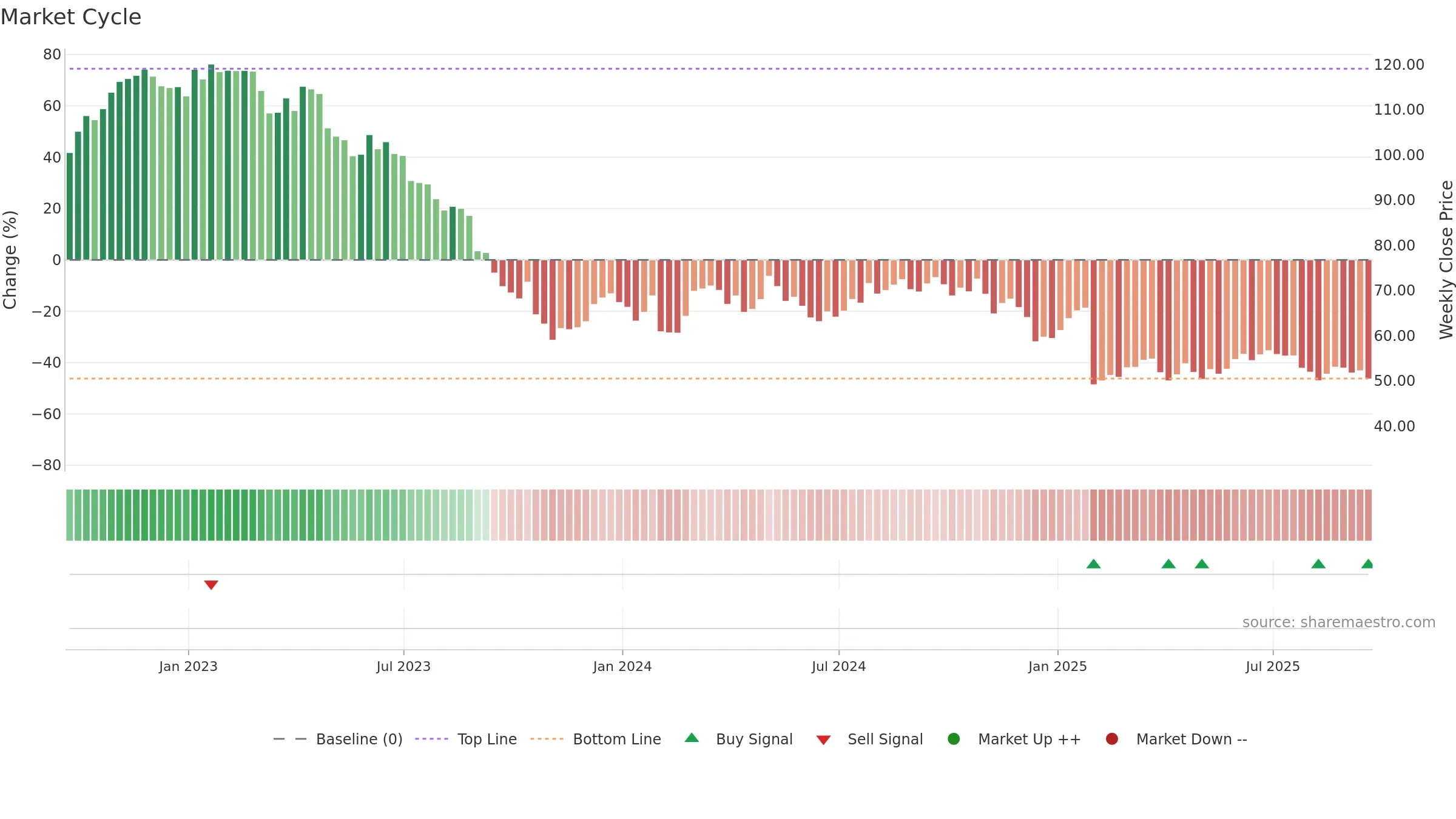Viewport: 1456px width, 819px height.
Task: Toggle Market Up ++ legend entry
Action: pos(1014,739)
